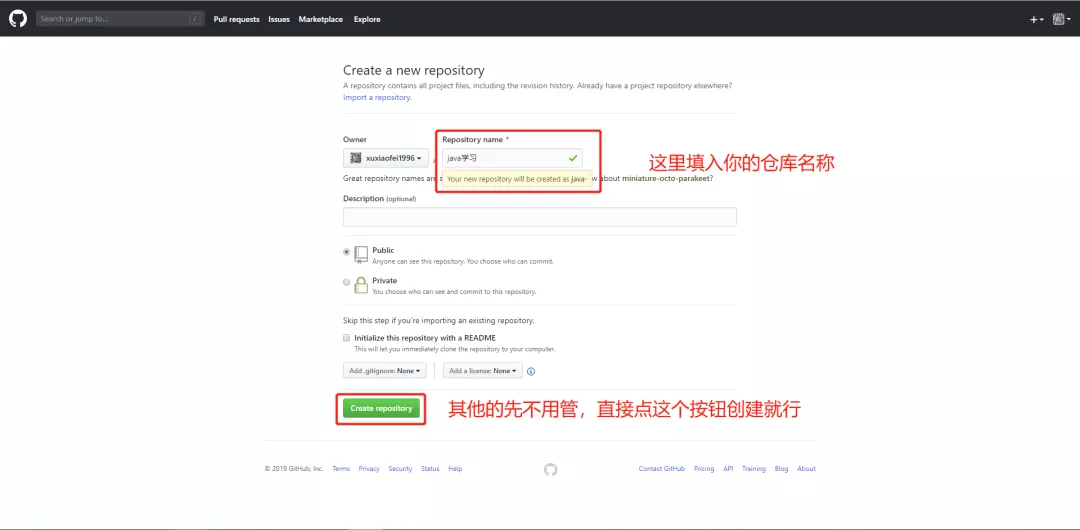Viewport: 1080px width, 530px height.
Task: Open the Owner dropdown xuxiaofei1996
Action: click(386, 158)
